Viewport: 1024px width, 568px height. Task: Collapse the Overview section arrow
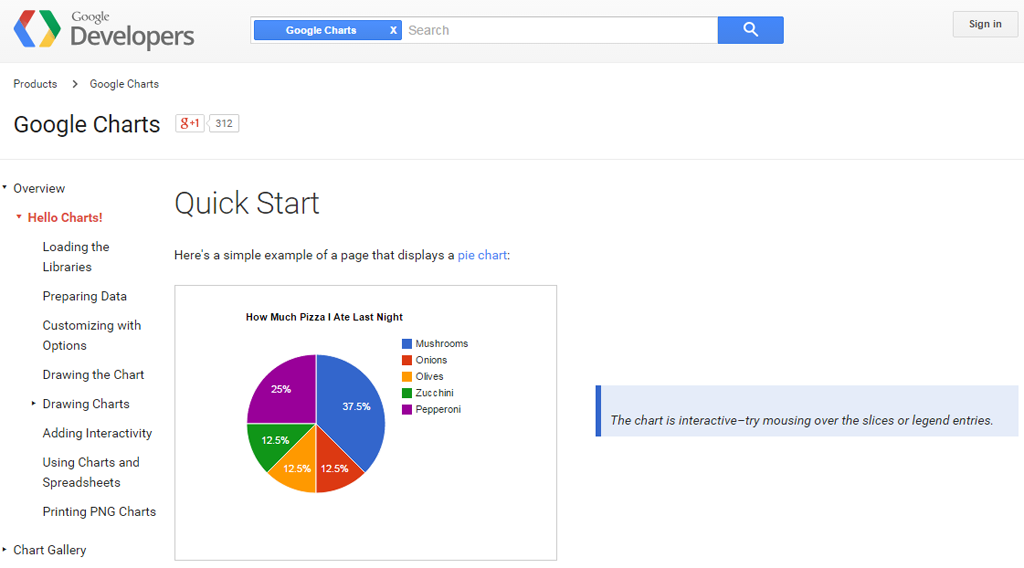tap(5, 187)
